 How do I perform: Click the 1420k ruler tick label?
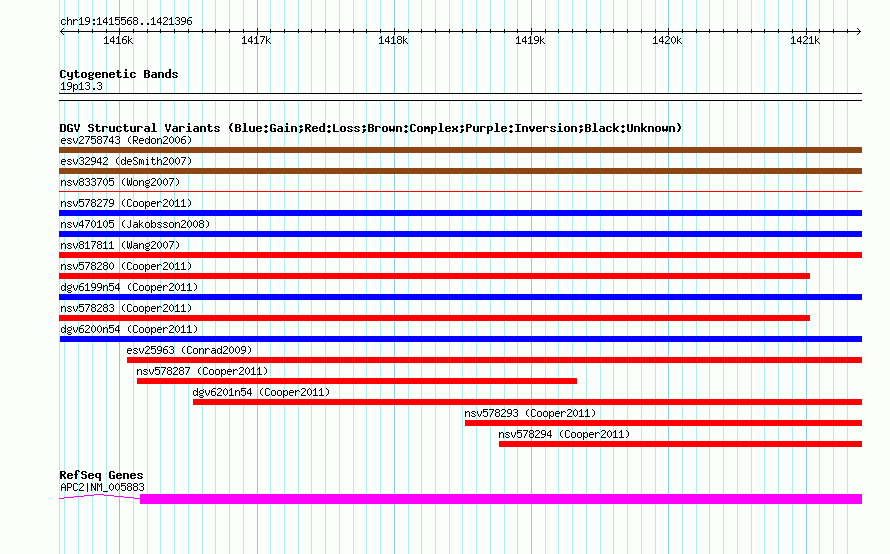click(x=667, y=40)
